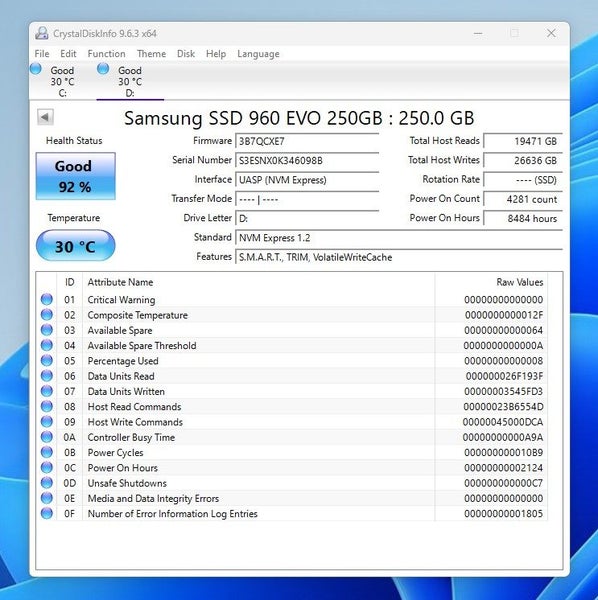Click status orb for Available Spare row
Image resolution: width=598 pixels, height=600 pixels.
[47, 330]
